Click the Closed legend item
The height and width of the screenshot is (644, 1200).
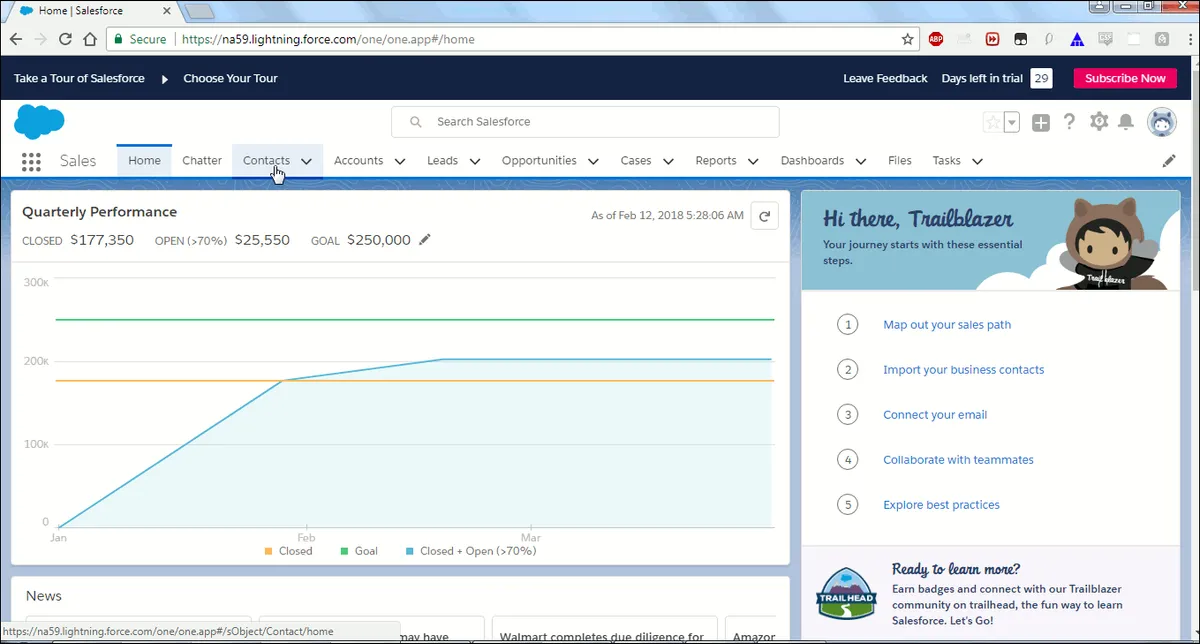[x=288, y=551]
